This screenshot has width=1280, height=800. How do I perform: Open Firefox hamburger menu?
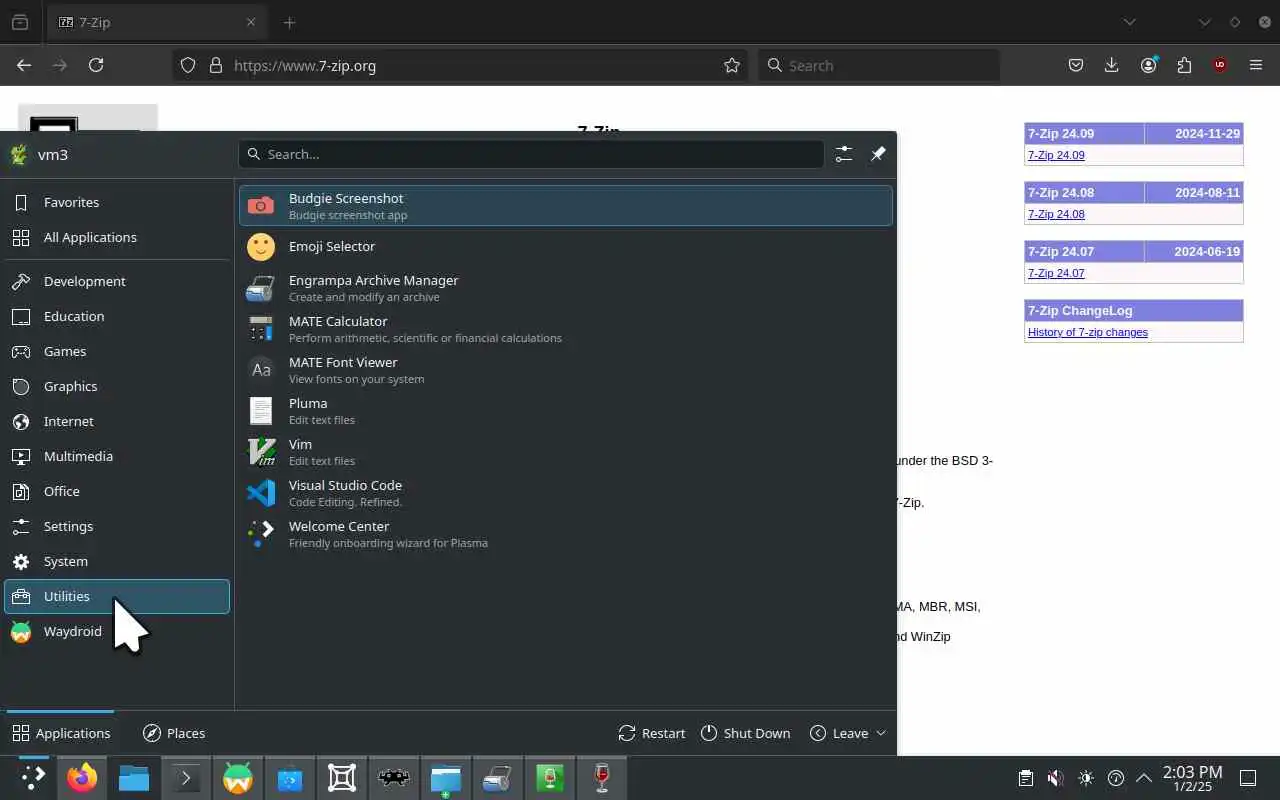click(1256, 65)
